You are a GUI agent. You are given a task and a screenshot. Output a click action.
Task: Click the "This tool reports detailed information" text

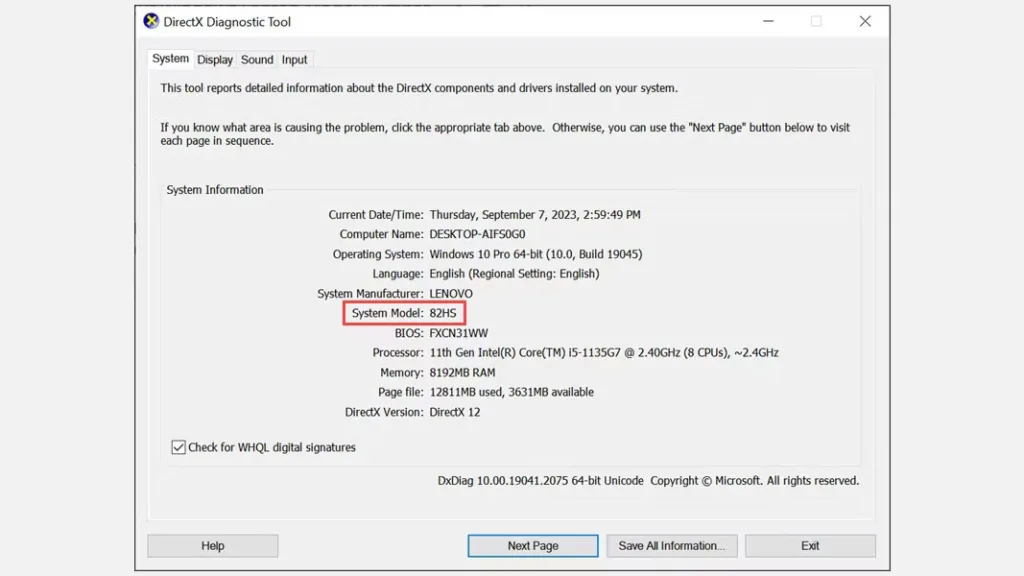[419, 88]
